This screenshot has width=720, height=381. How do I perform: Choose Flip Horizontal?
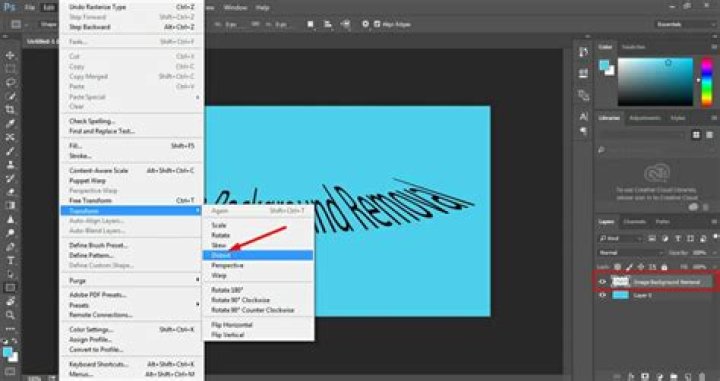click(258, 325)
